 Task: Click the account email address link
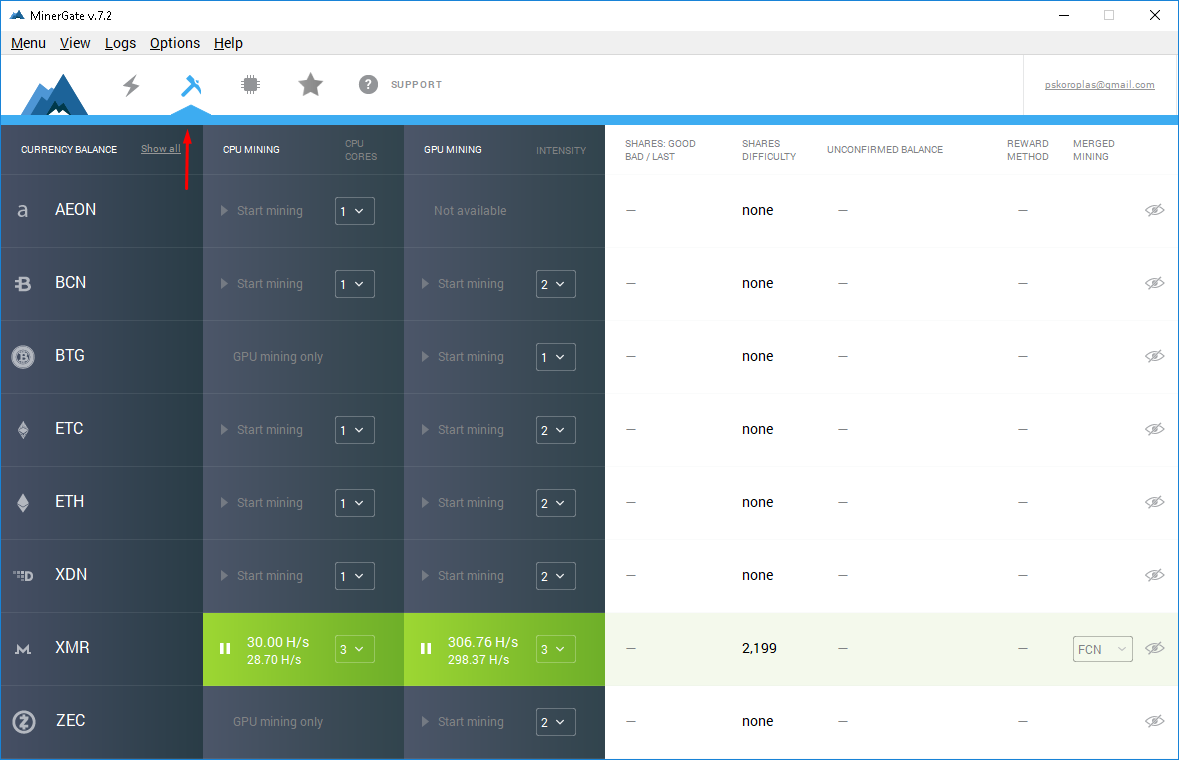(1099, 85)
